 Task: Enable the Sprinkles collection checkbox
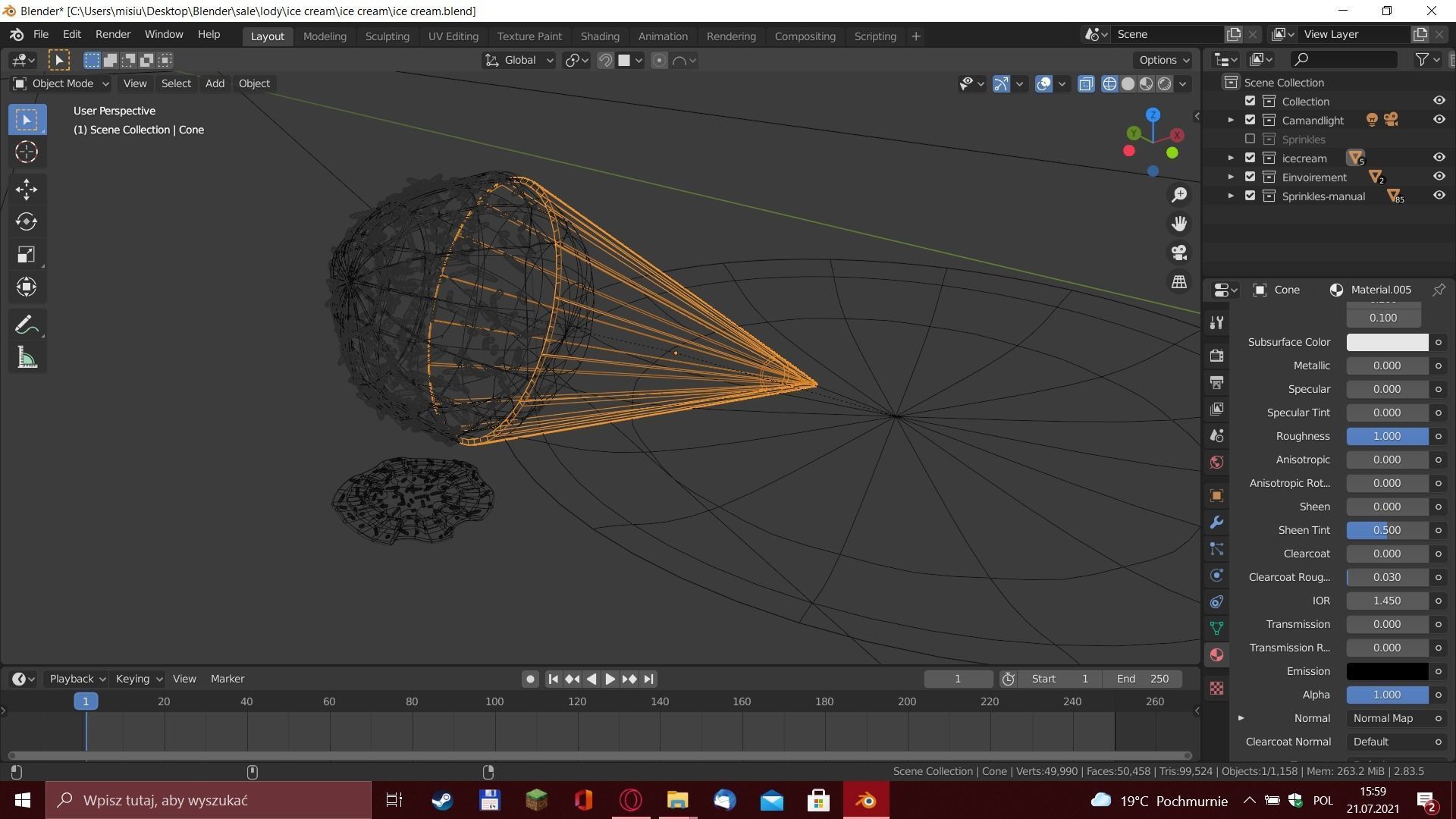(x=1250, y=139)
